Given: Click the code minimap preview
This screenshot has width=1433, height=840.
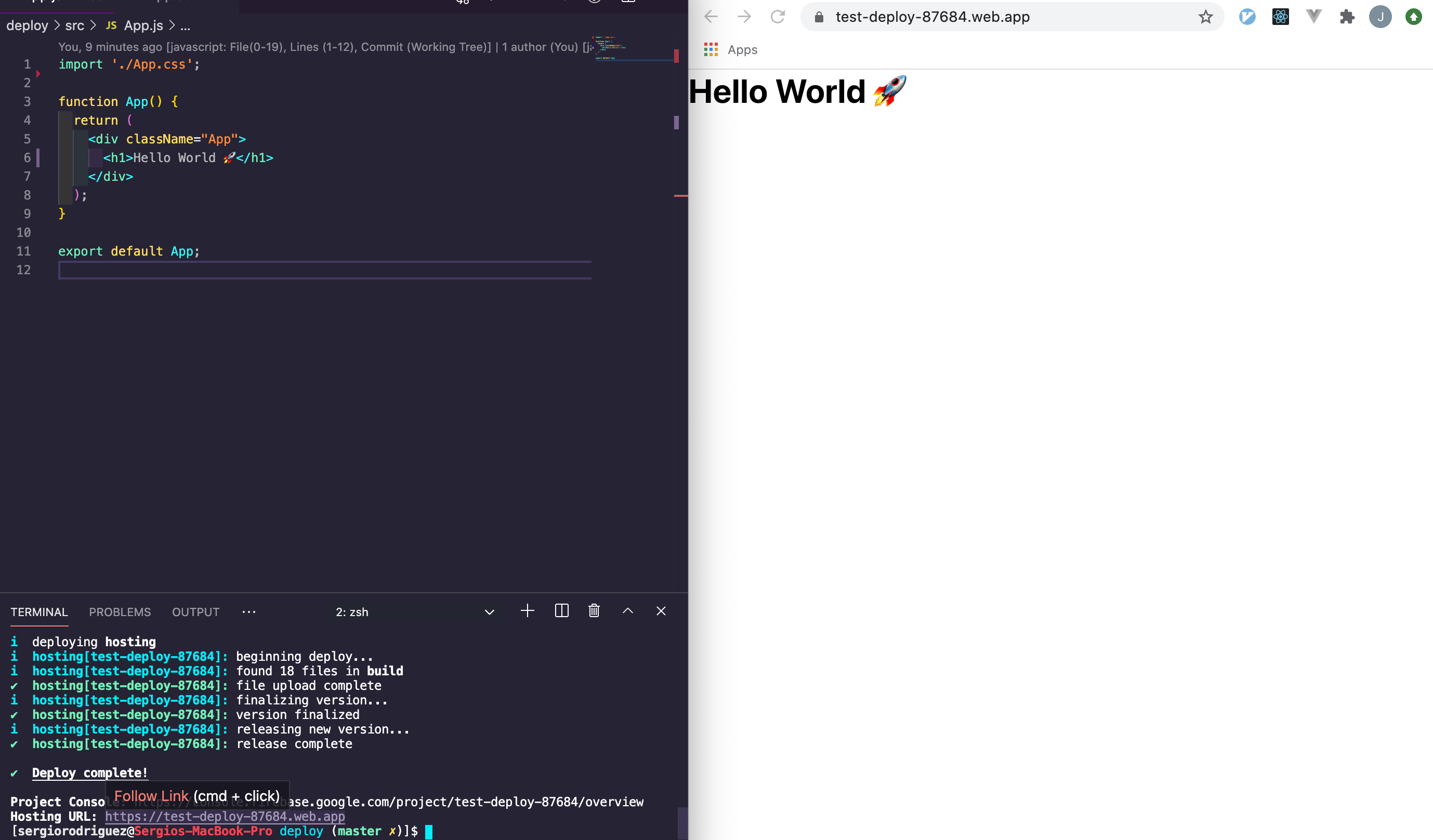Looking at the screenshot, I should pyautogui.click(x=611, y=47).
